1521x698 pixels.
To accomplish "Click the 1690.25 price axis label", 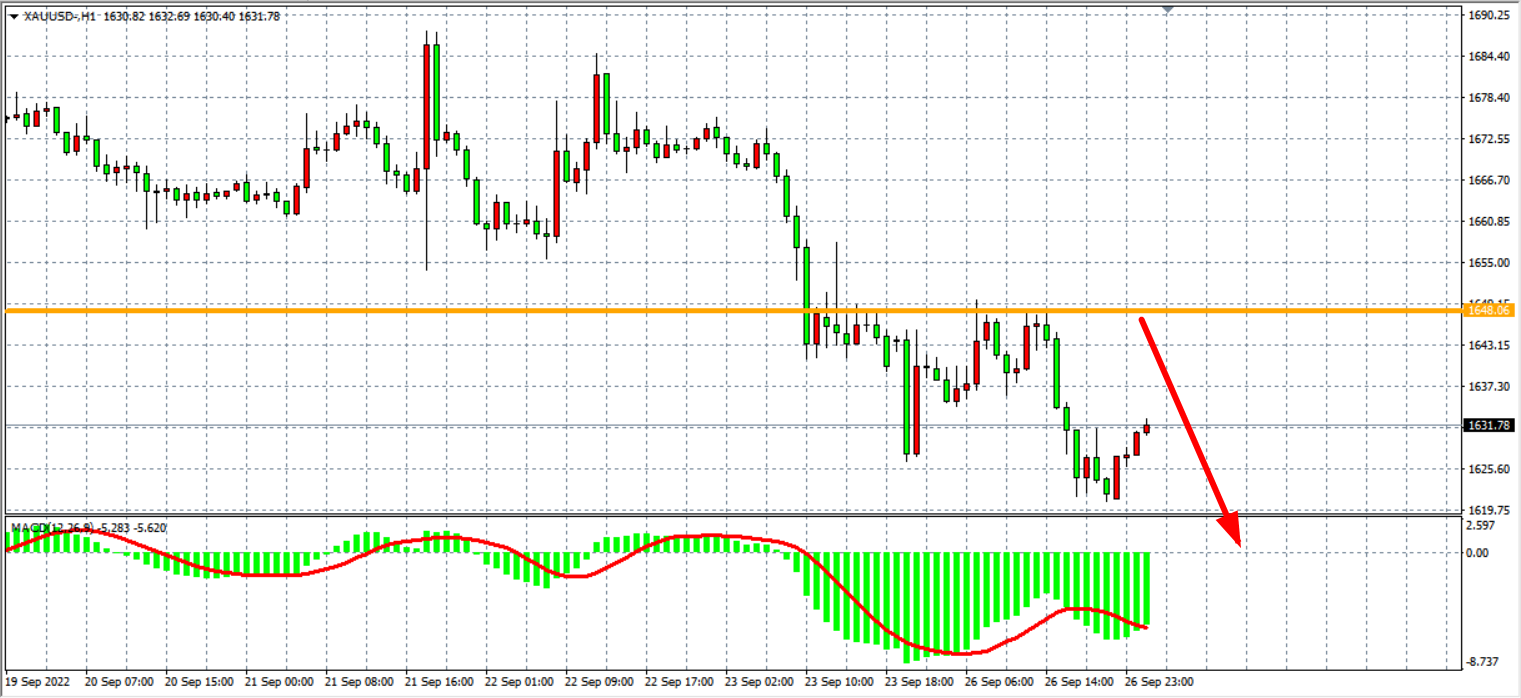I will pyautogui.click(x=1489, y=16).
